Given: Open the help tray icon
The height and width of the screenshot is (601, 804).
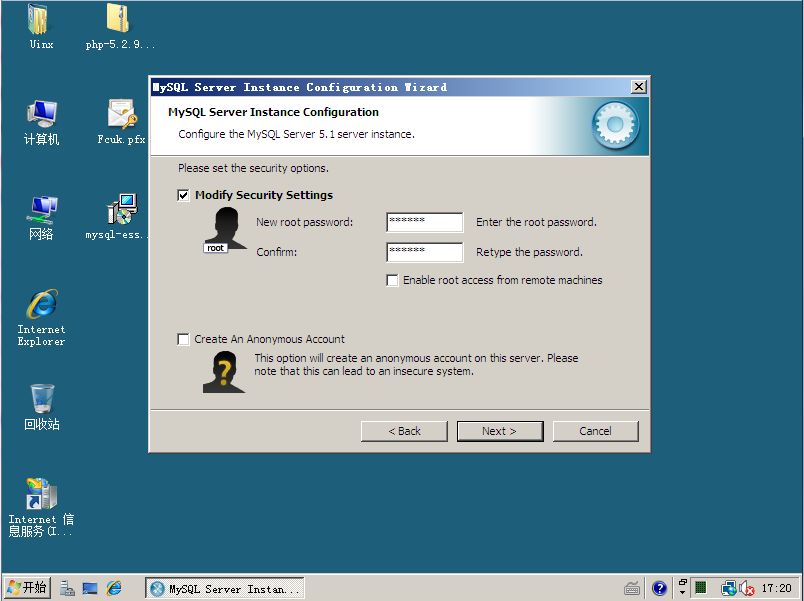Looking at the screenshot, I should 659,588.
